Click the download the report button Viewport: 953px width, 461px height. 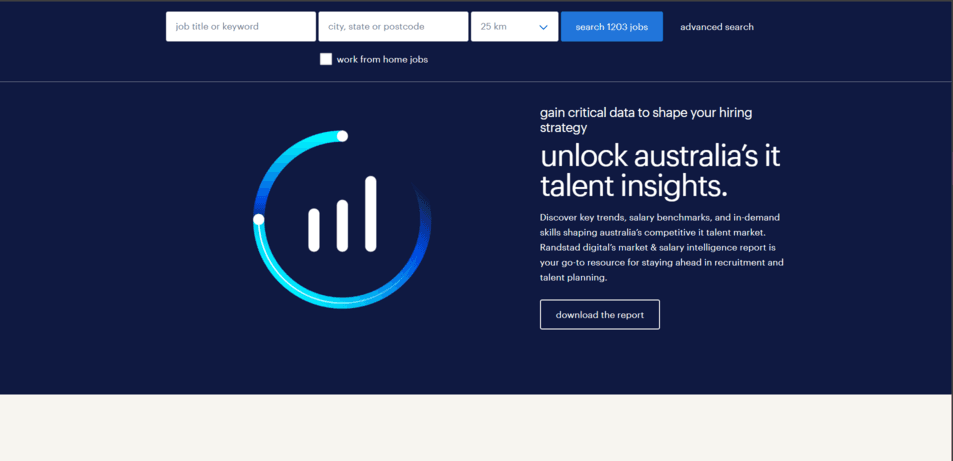click(x=599, y=314)
